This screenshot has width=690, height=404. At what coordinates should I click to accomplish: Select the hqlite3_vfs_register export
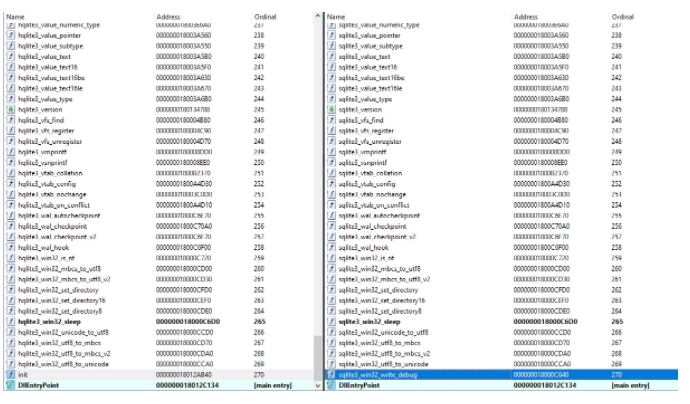pyautogui.click(x=158, y=131)
